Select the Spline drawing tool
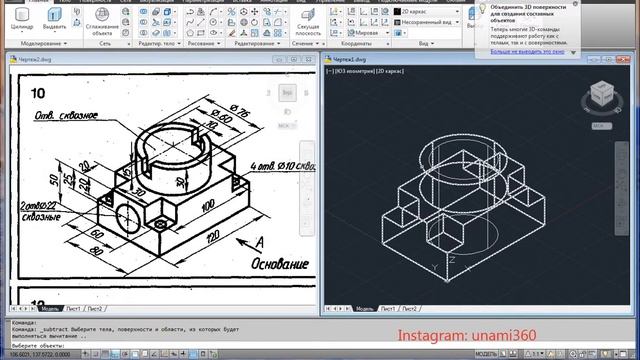This screenshot has height=360, width=640. [x=190, y=22]
